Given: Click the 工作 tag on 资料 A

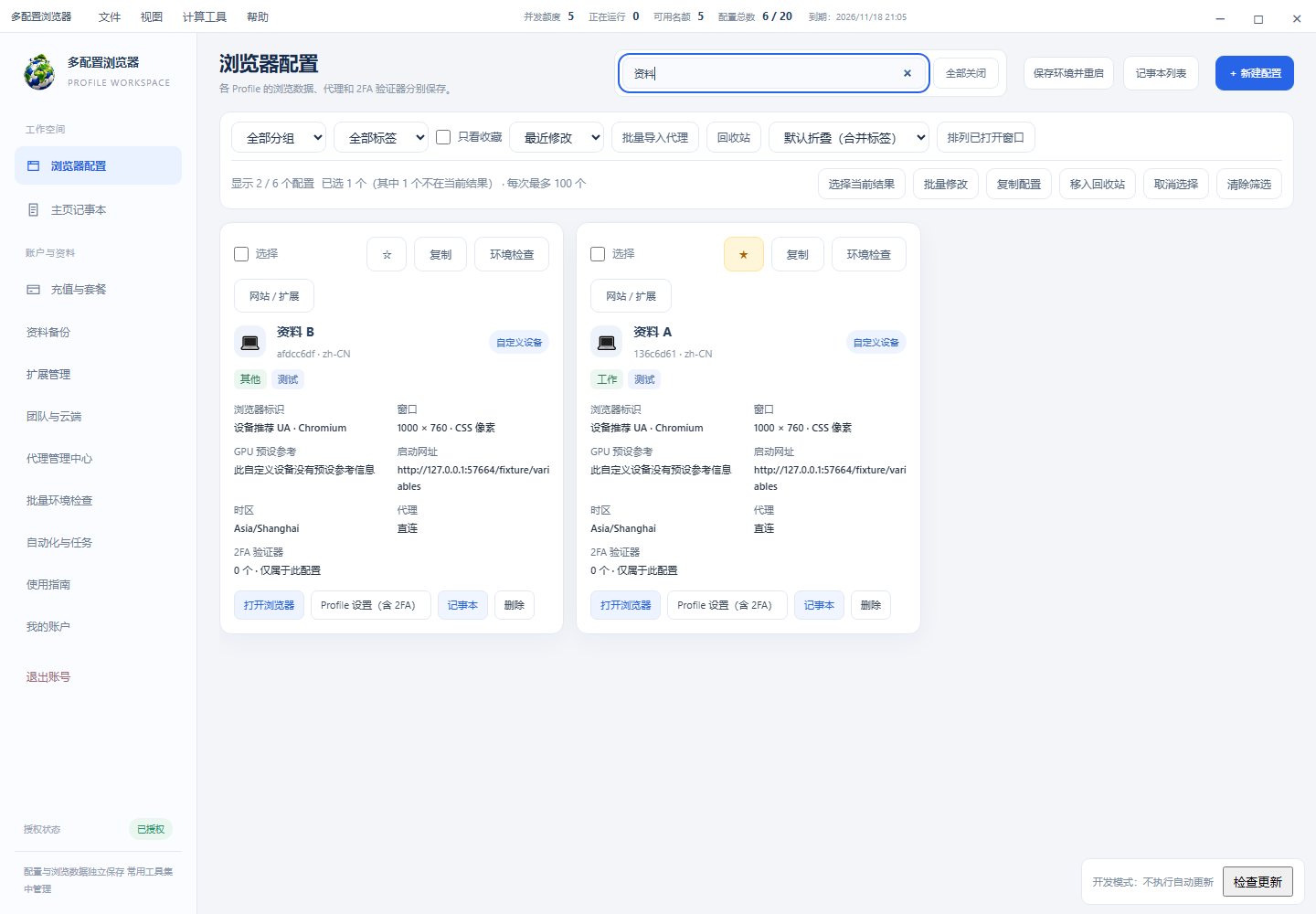Looking at the screenshot, I should pyautogui.click(x=607, y=379).
